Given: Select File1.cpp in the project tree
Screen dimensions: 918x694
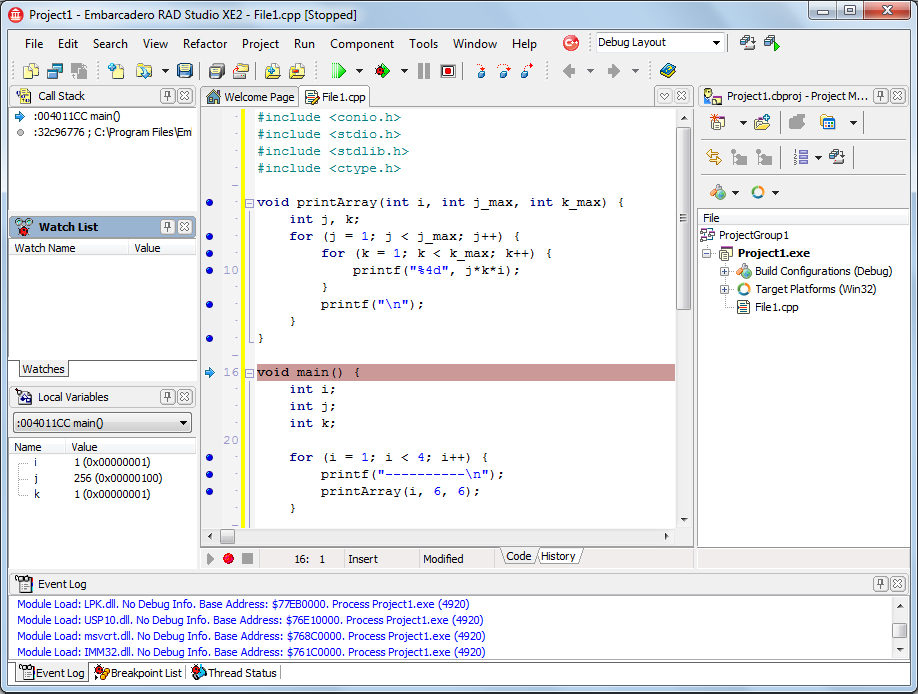Looking at the screenshot, I should click(x=776, y=307).
